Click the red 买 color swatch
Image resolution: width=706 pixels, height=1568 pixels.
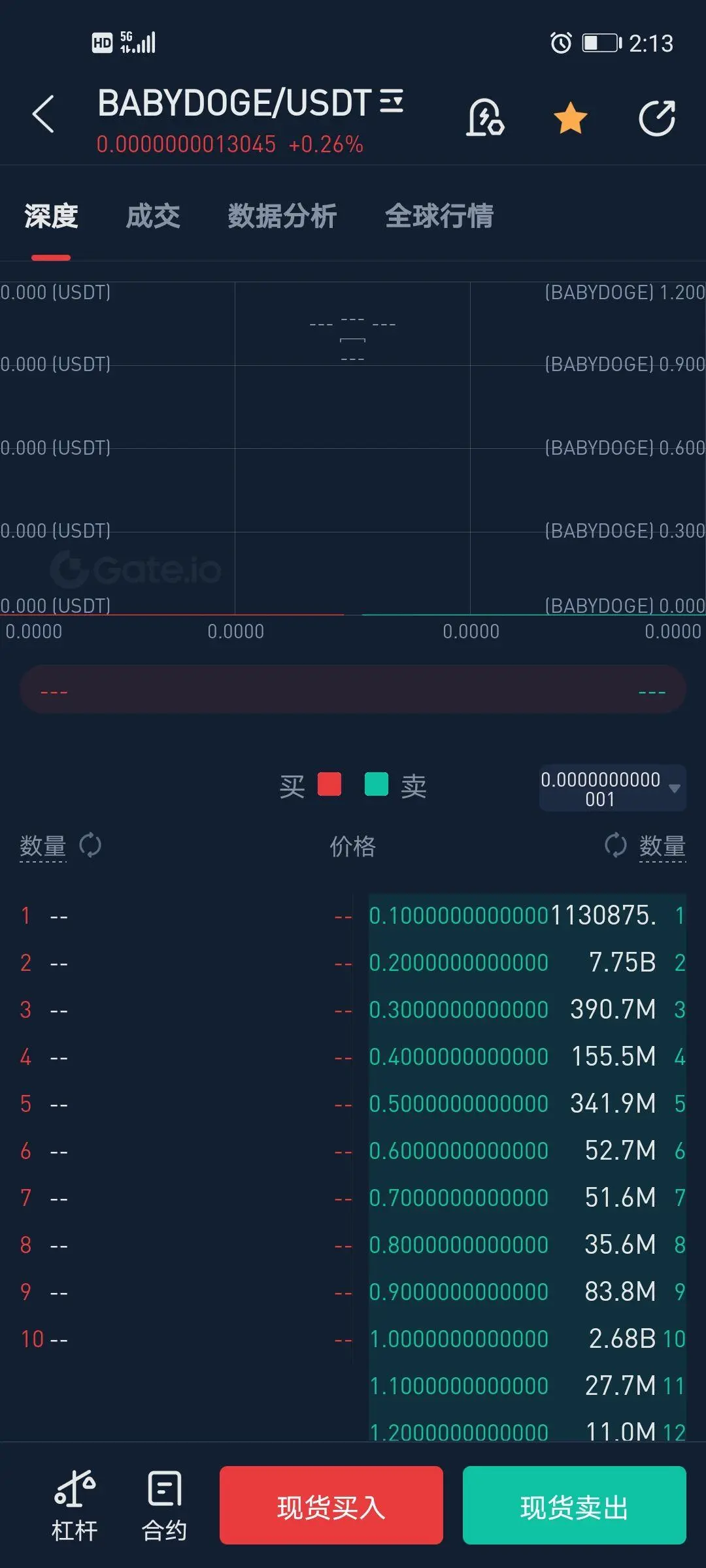click(329, 784)
